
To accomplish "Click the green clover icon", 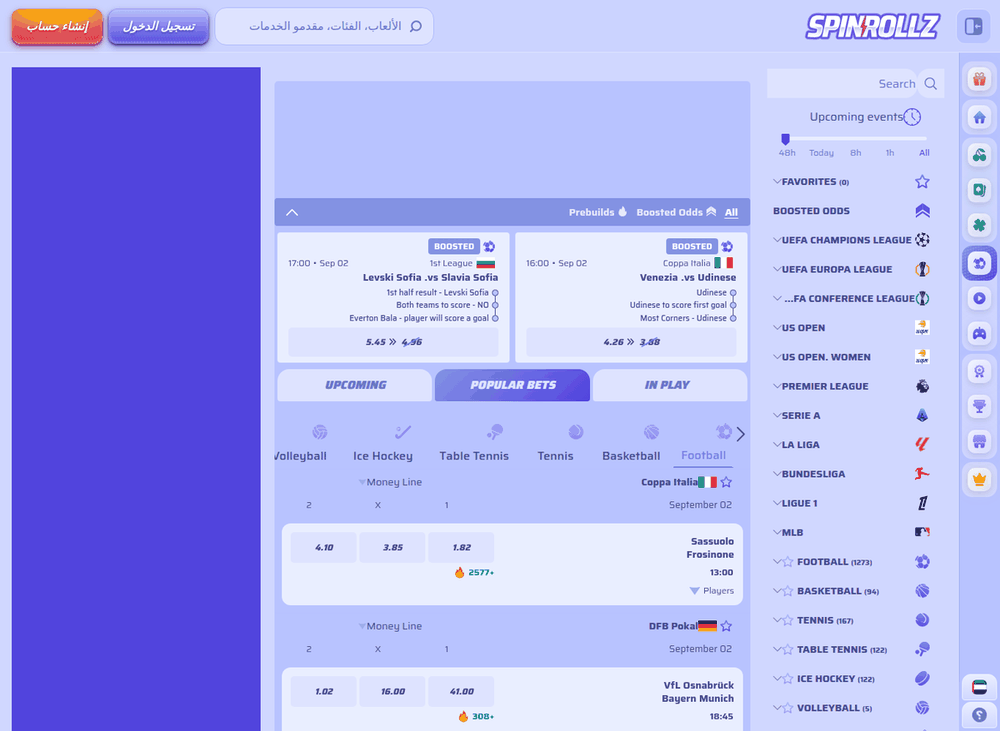I will (979, 225).
